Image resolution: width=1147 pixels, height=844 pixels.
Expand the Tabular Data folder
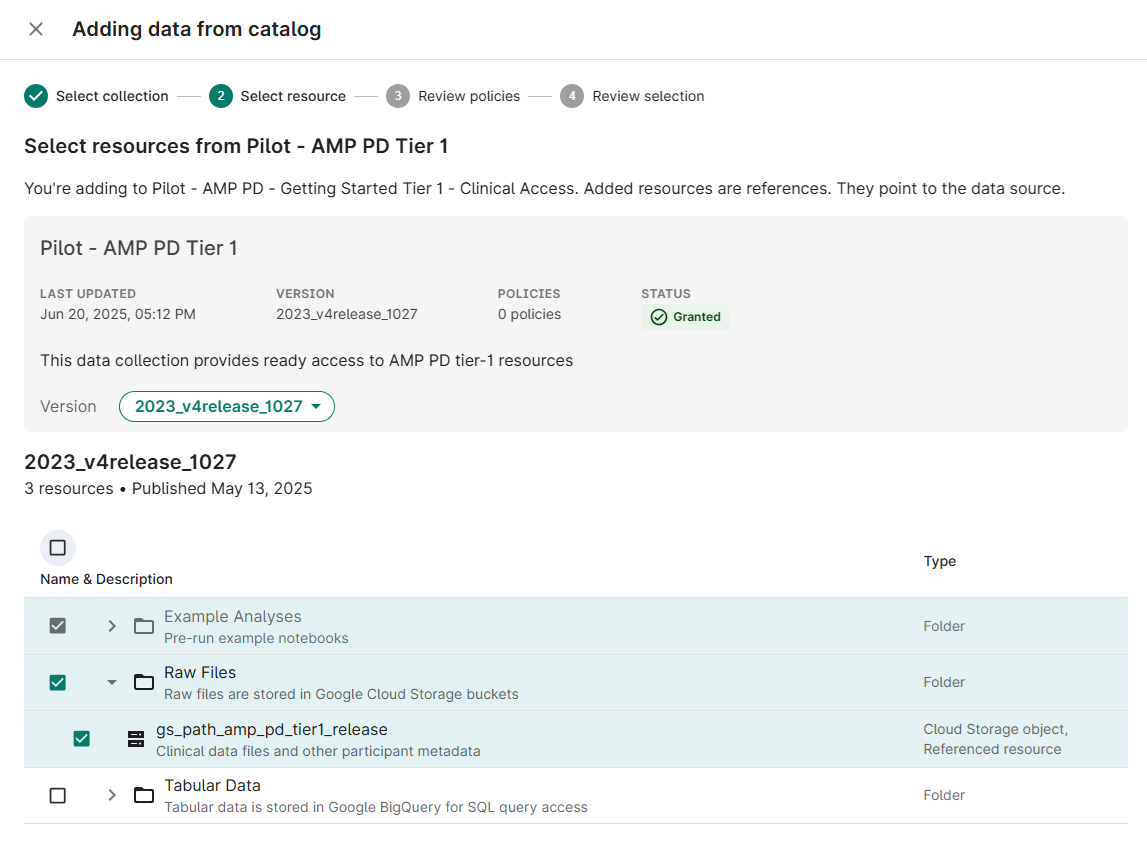pyautogui.click(x=112, y=795)
